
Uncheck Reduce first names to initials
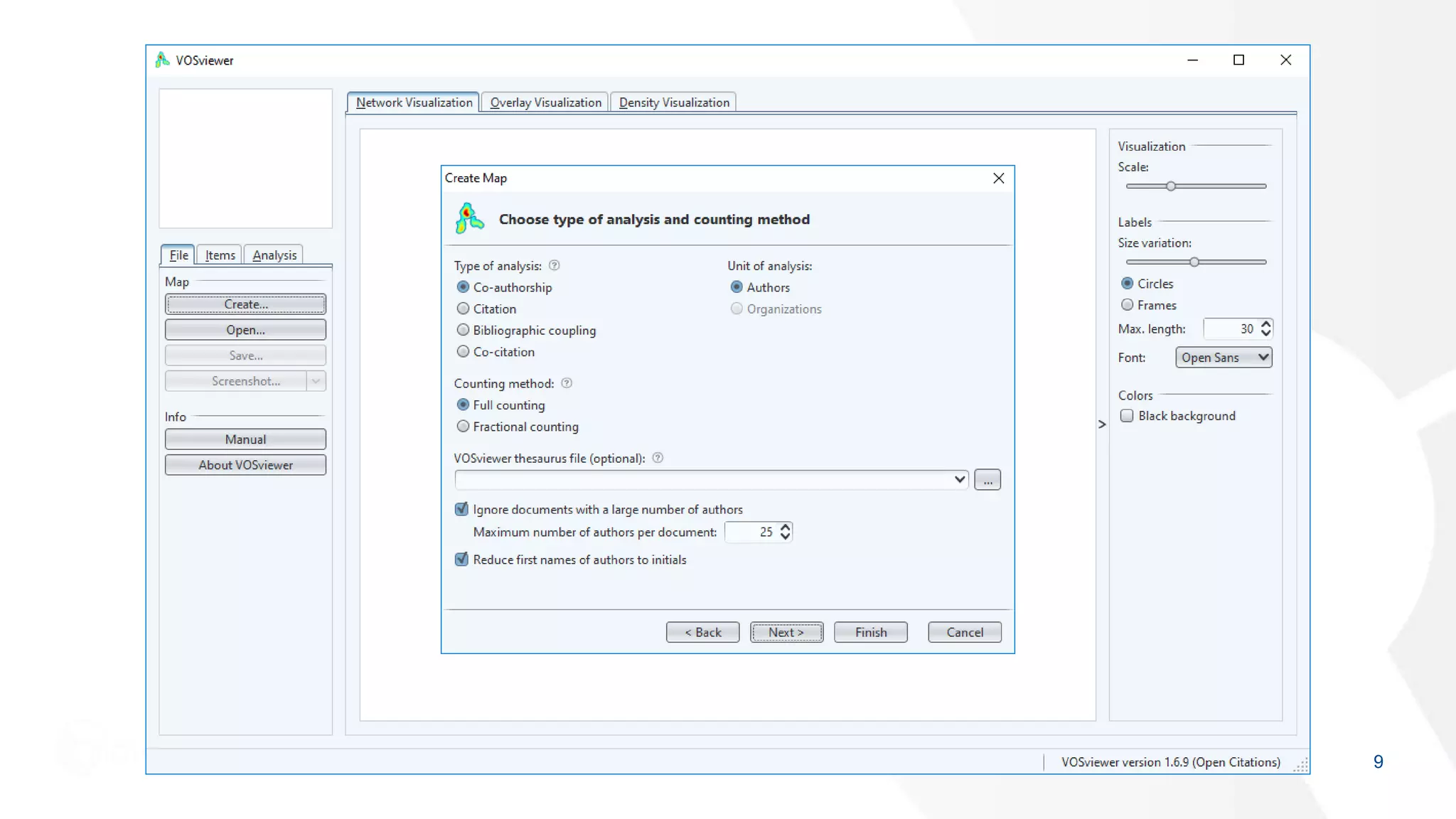click(x=461, y=560)
